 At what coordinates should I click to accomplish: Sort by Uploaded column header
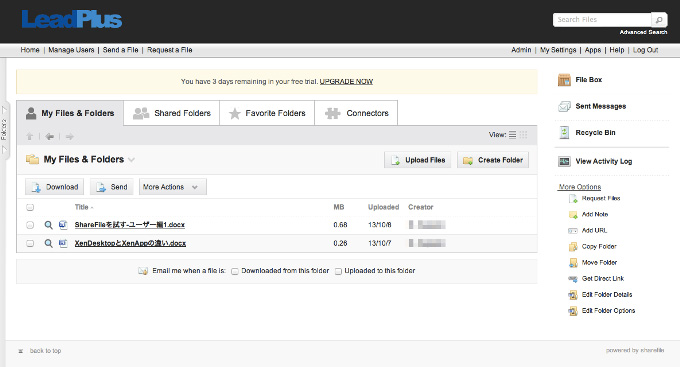pyautogui.click(x=383, y=207)
